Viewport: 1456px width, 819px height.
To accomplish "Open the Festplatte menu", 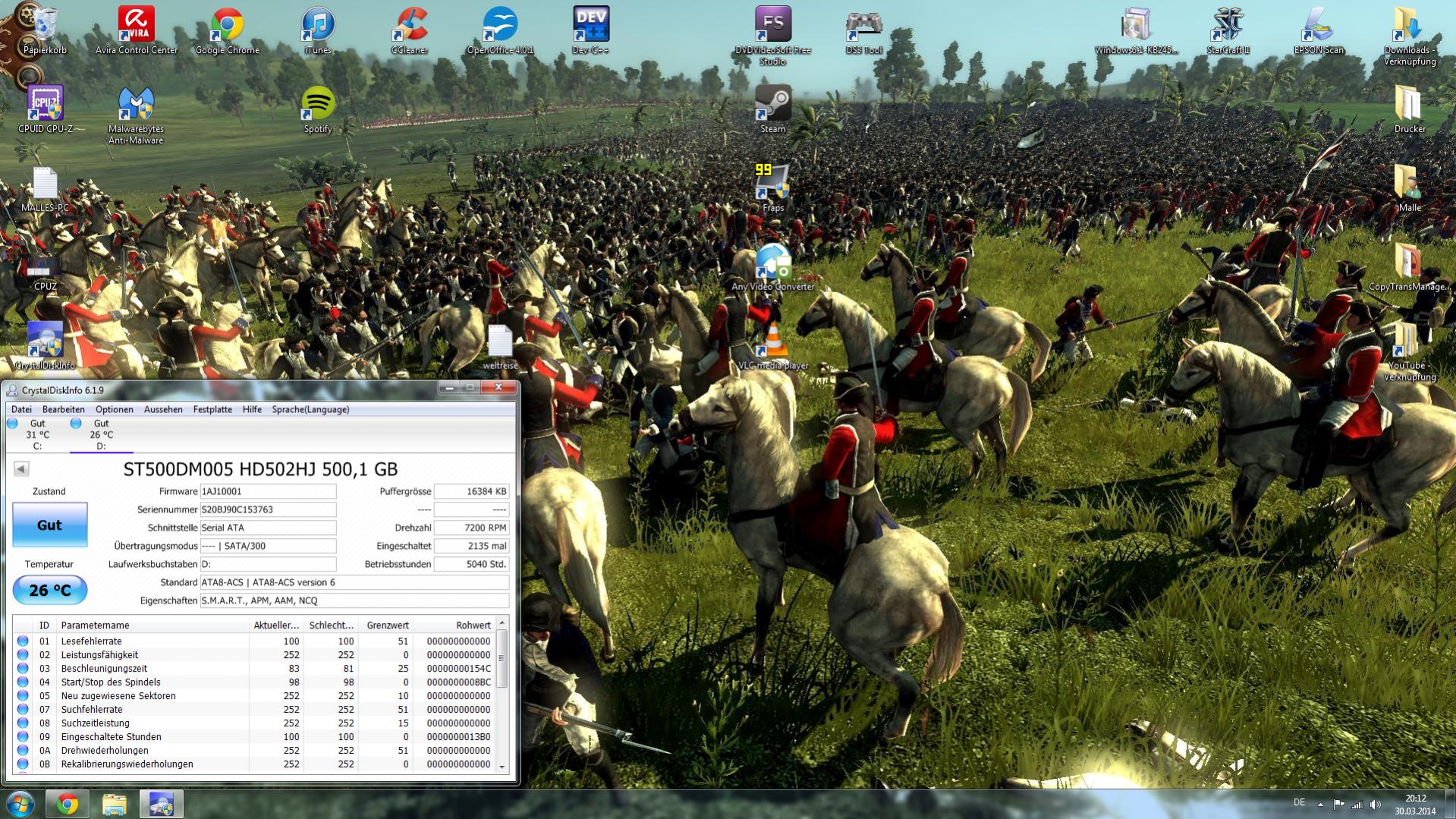I will [x=212, y=409].
